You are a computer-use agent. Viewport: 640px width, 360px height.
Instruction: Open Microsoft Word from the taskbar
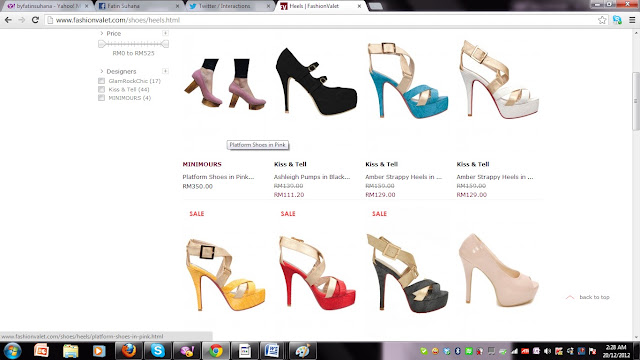[273, 351]
